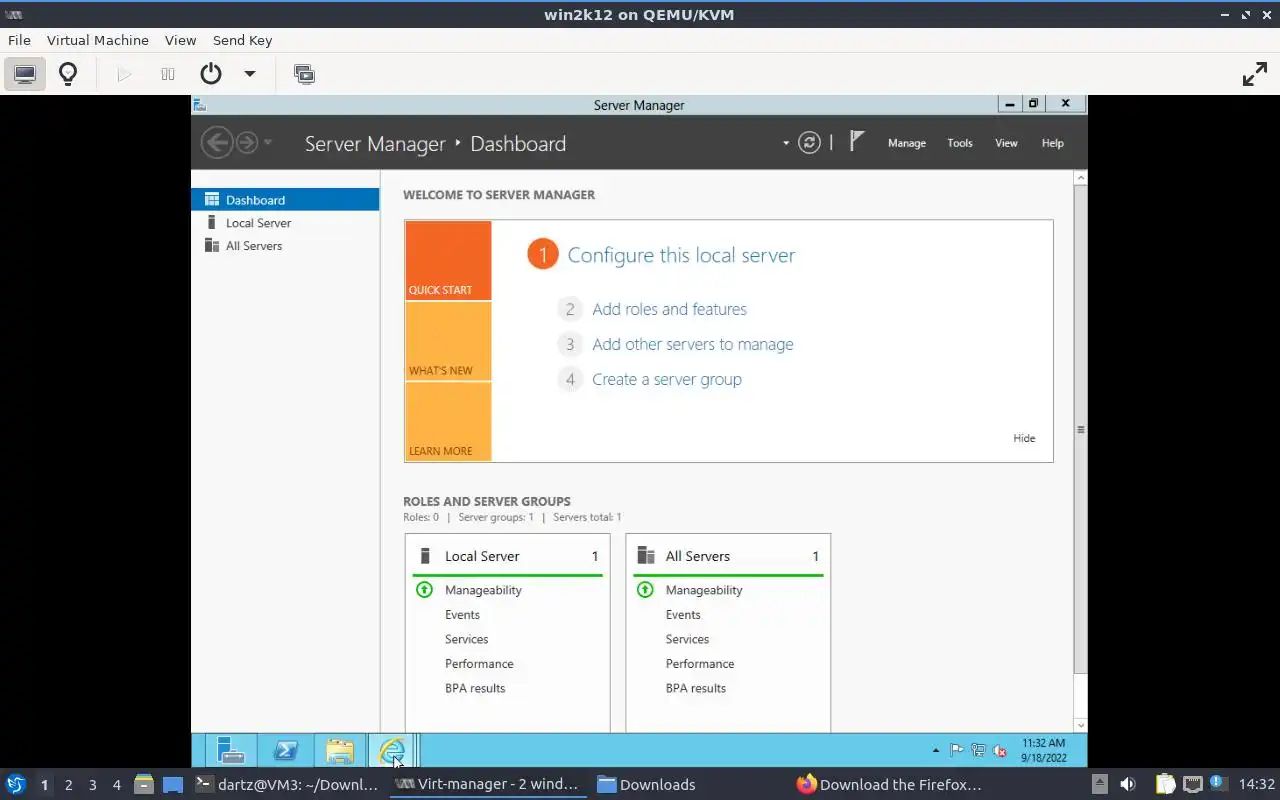Select Local Server in the left pane
1280x800 pixels.
coord(285,223)
